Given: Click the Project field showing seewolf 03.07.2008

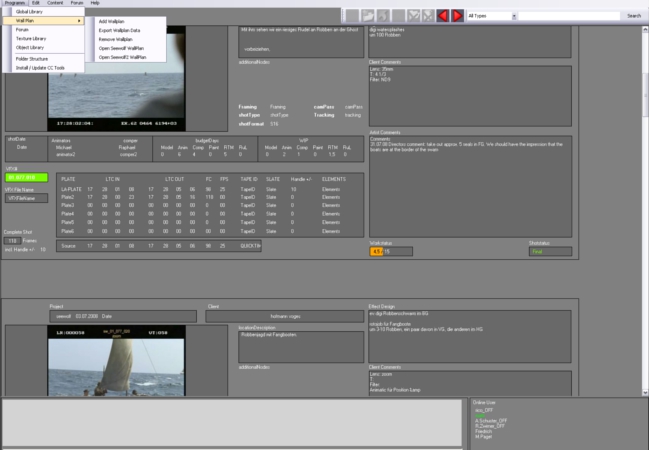Looking at the screenshot, I should click(x=123, y=316).
